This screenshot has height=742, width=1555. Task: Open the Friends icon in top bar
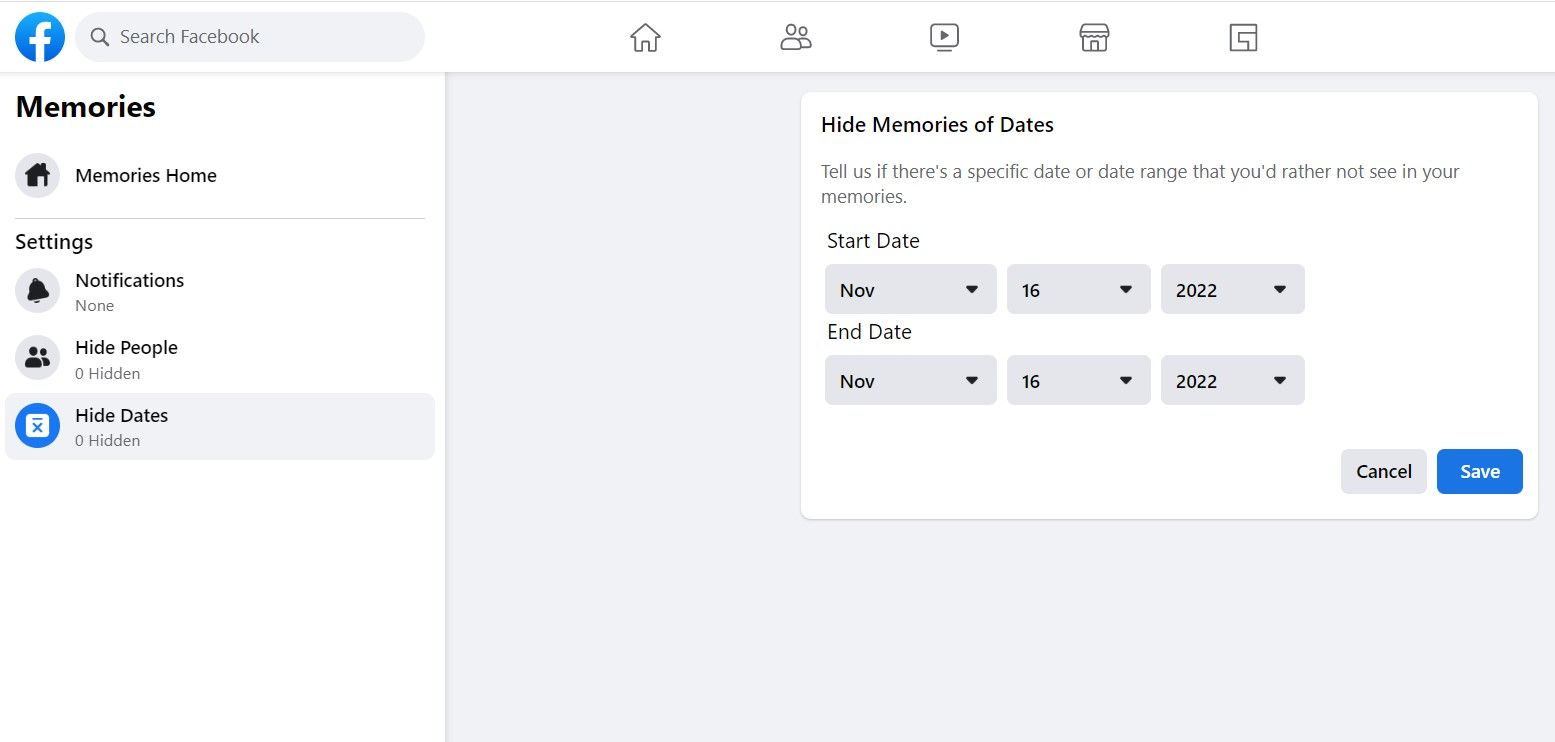click(795, 37)
